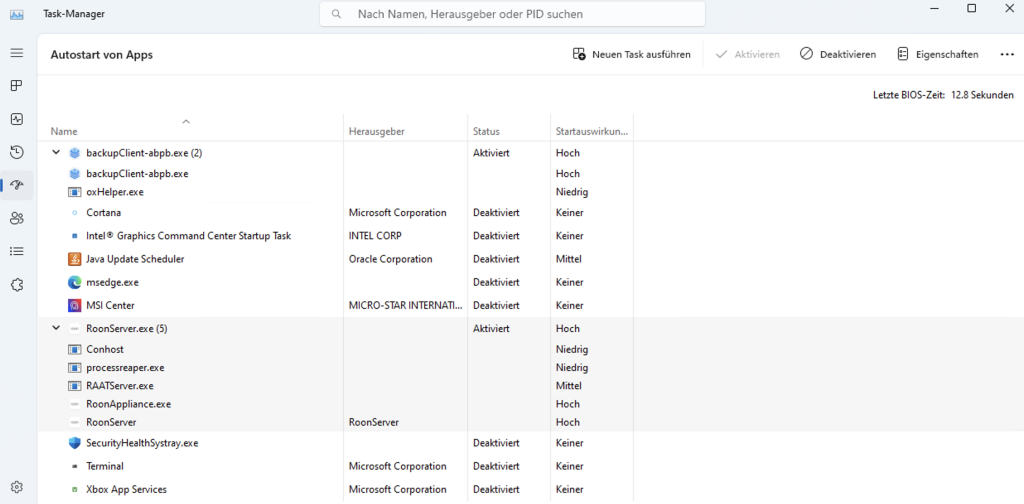Image resolution: width=1024 pixels, height=504 pixels.
Task: Open Eigenschaften of selected item
Action: pos(938,54)
